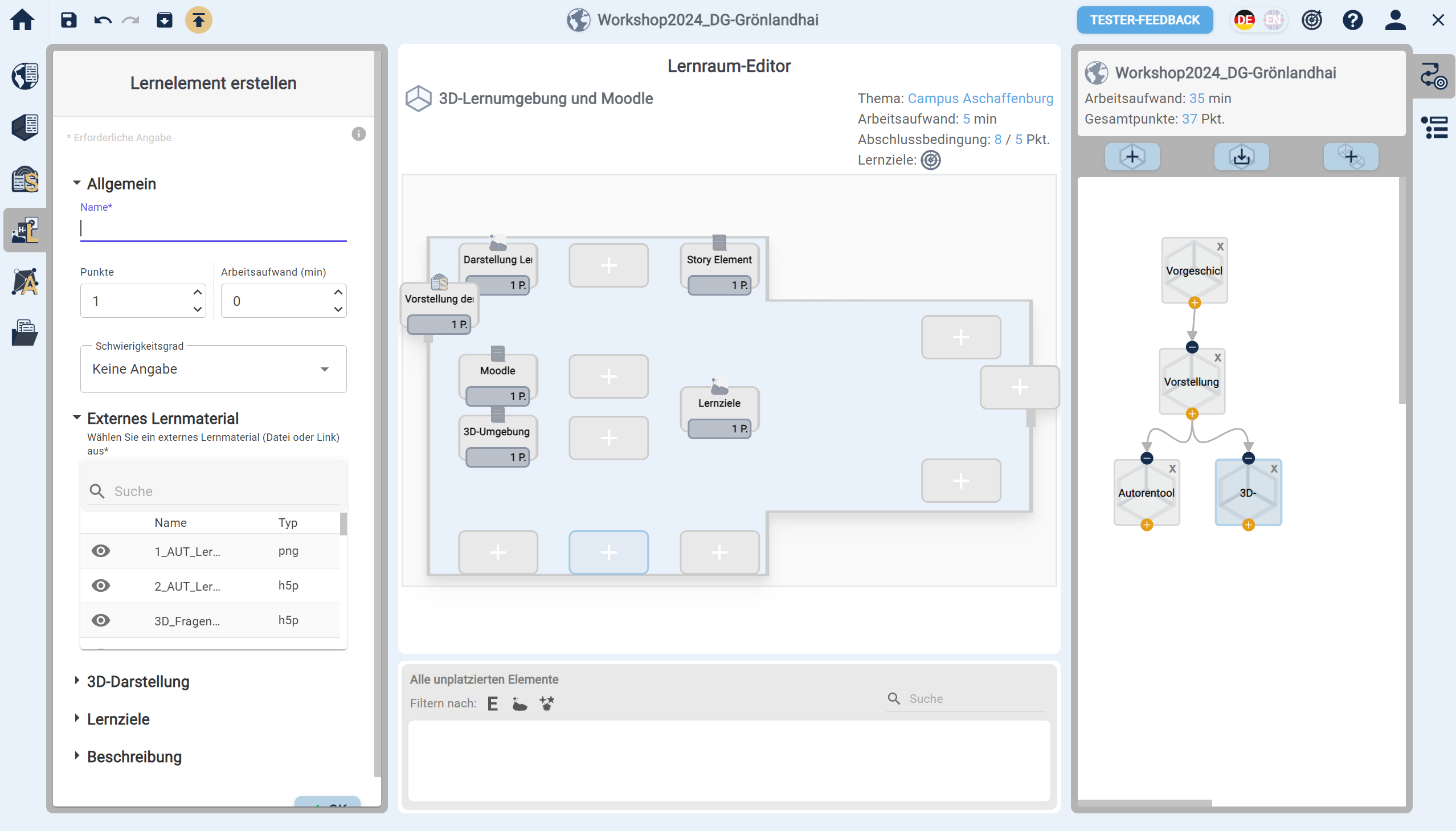Open the Campus Aschaffenburg theme link
This screenshot has height=831, width=1456.
(x=980, y=98)
